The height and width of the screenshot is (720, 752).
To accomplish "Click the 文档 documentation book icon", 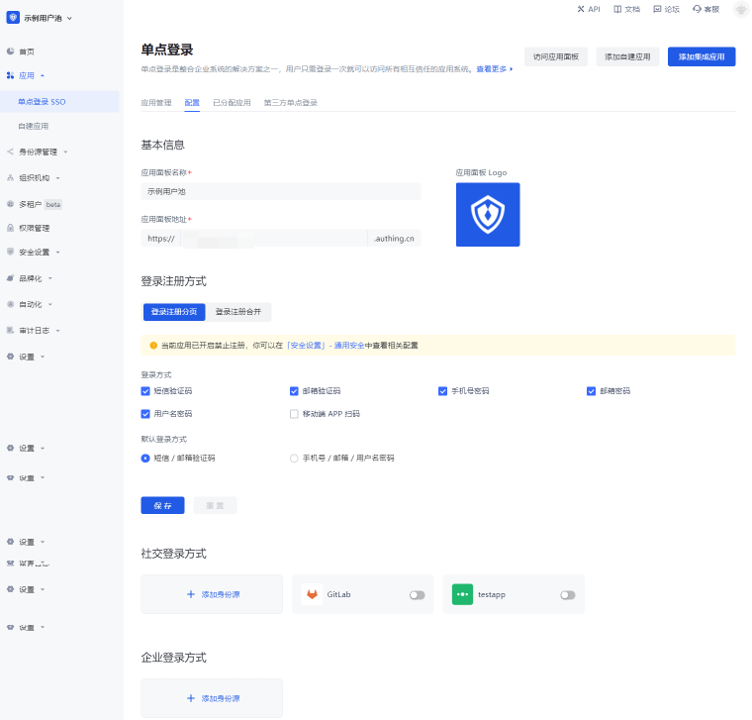I will pos(619,9).
